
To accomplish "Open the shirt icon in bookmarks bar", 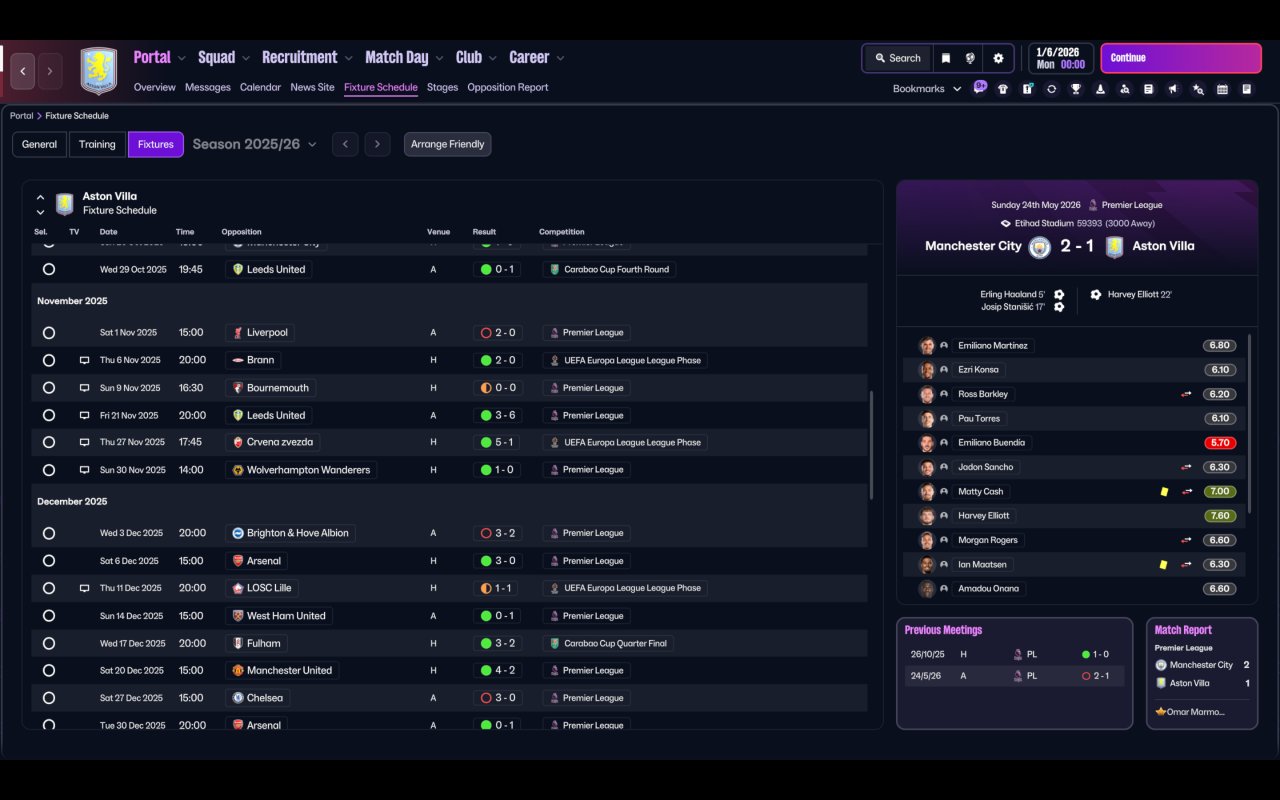I will 1003,89.
